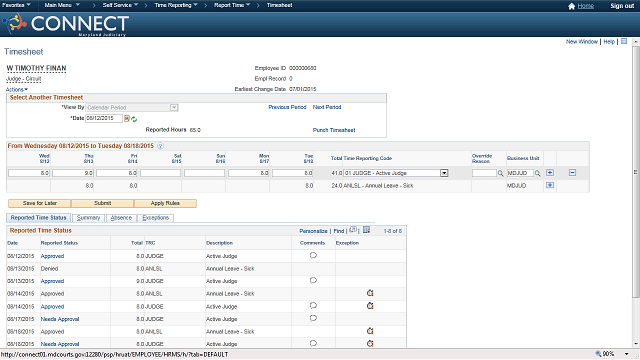Screen dimensions: 640x360
Task: Expand the Actions dropdown
Action: tap(17, 89)
